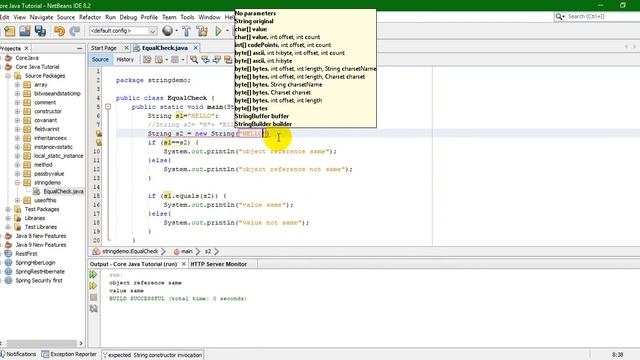
Task: Click the Undo arrow icon
Action: (60, 31)
